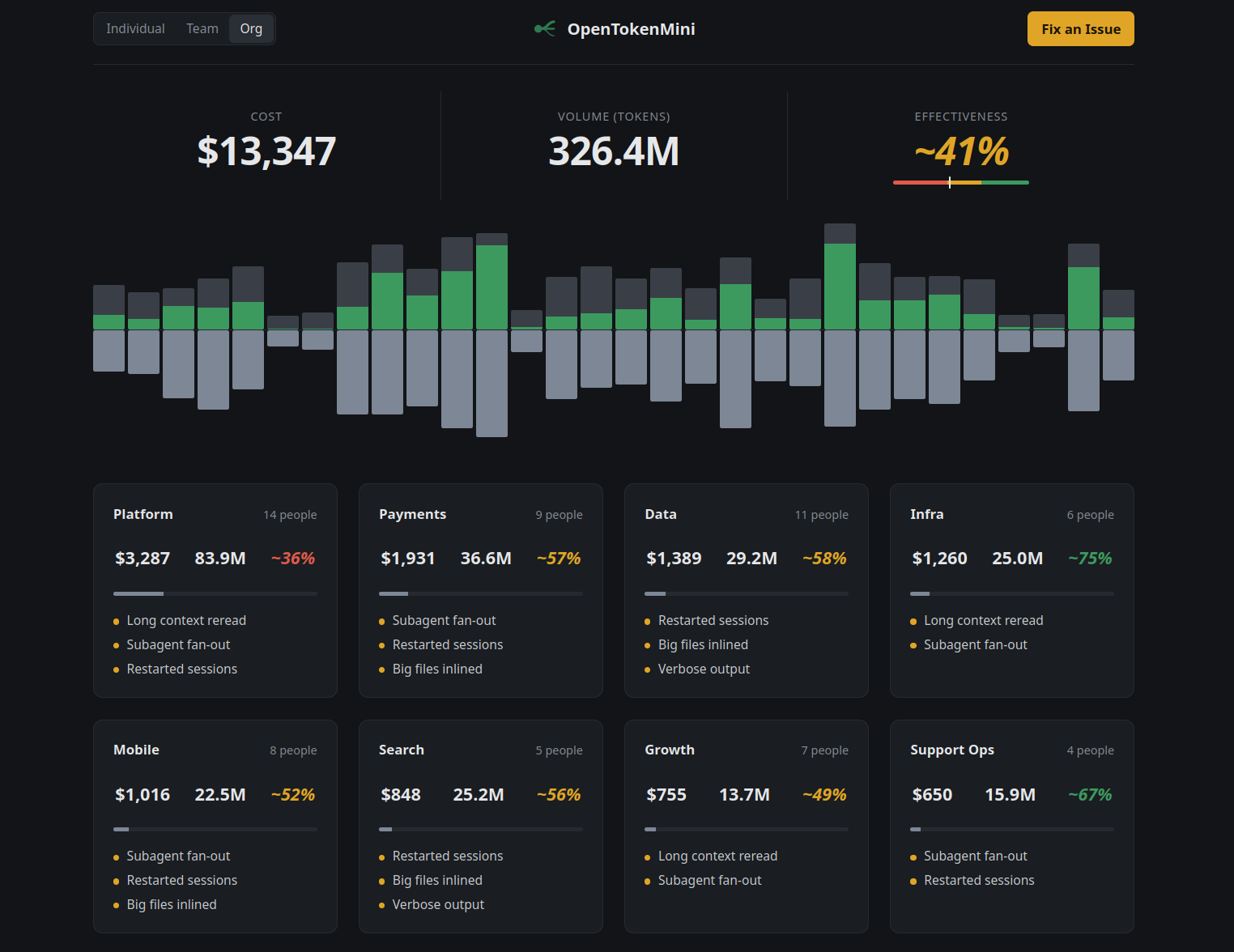Switch to the Team tab

point(202,29)
